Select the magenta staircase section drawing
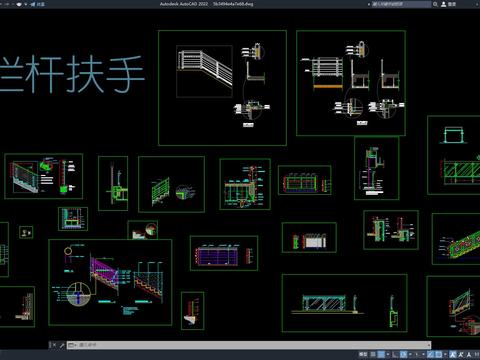 (104, 274)
